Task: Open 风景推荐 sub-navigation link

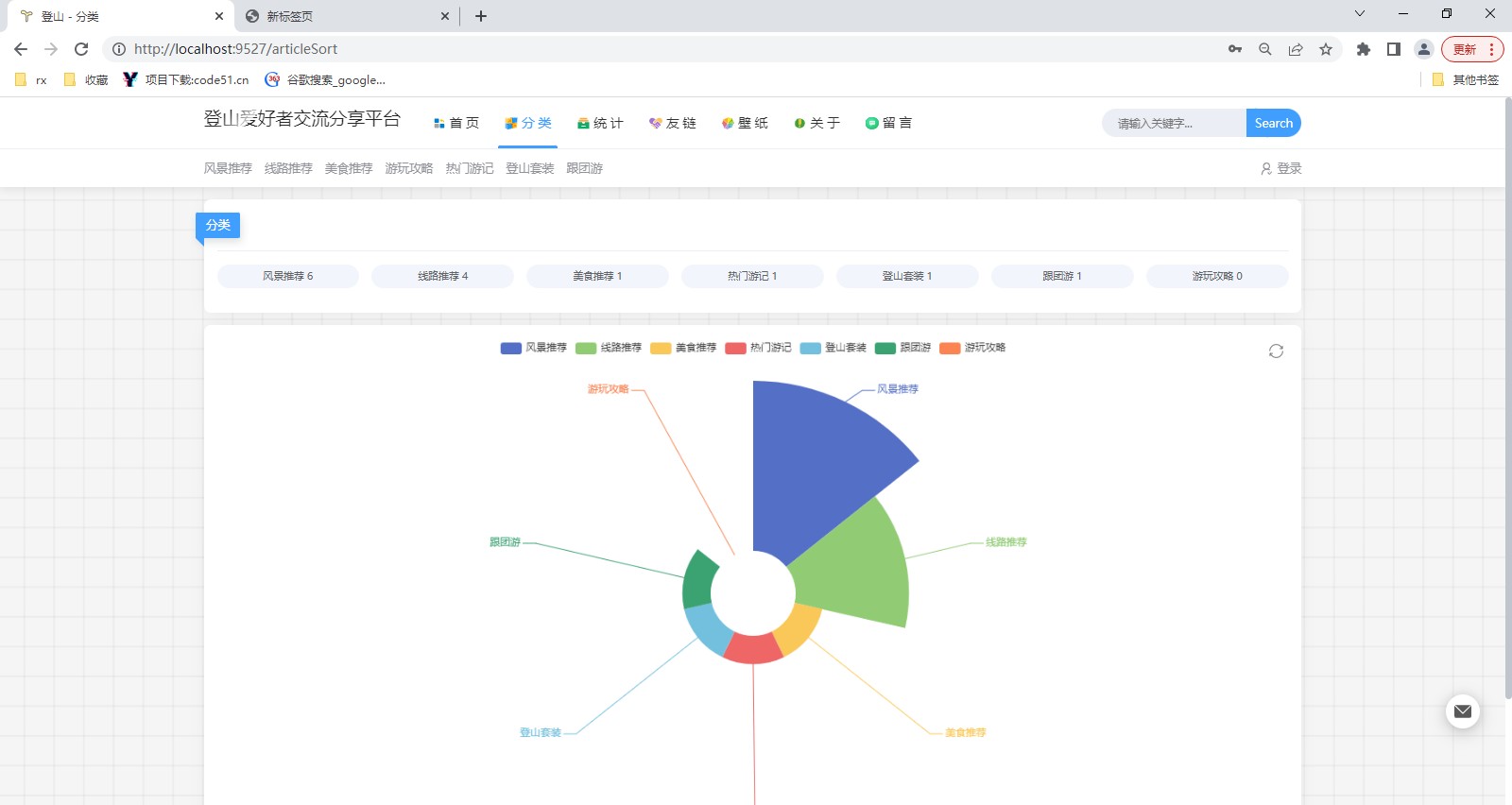Action: tap(228, 168)
